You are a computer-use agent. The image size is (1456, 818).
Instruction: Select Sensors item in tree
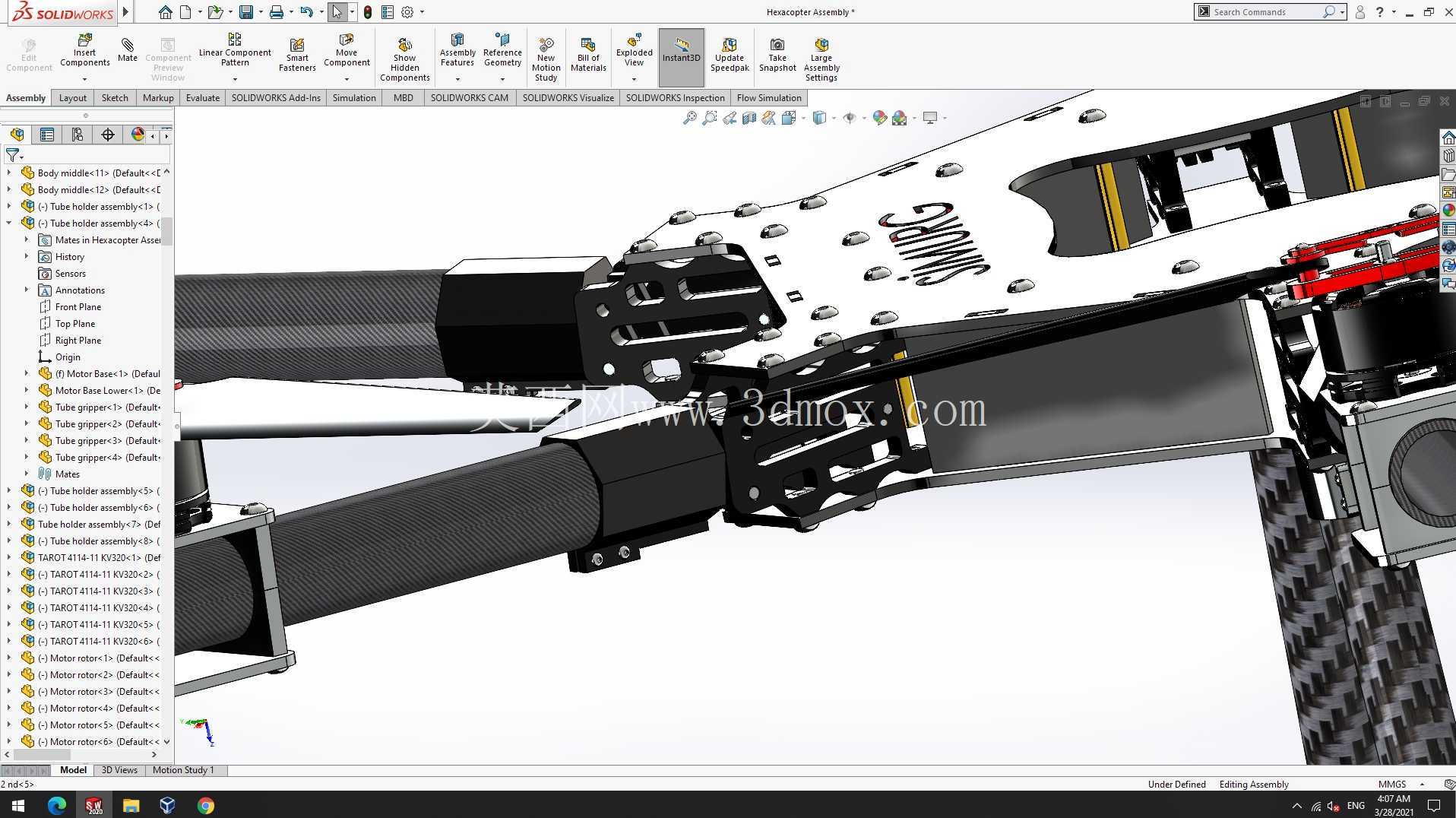click(70, 273)
